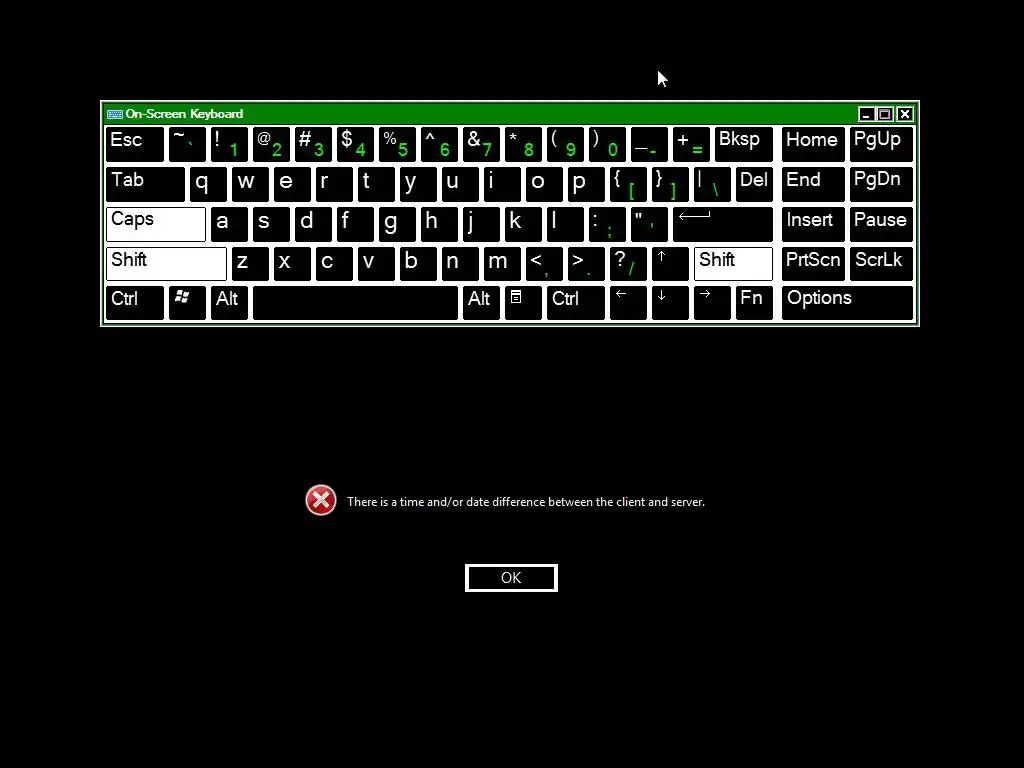Click the down arrow key
Image resolution: width=1024 pixels, height=768 pixels.
click(670, 303)
